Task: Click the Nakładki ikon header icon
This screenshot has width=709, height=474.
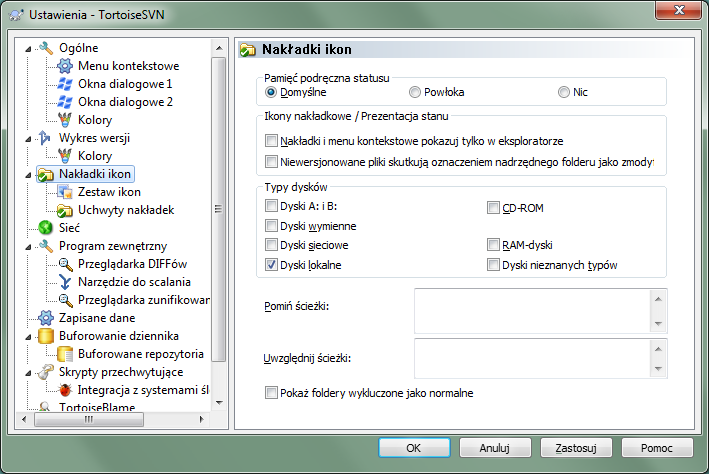Action: point(248,49)
